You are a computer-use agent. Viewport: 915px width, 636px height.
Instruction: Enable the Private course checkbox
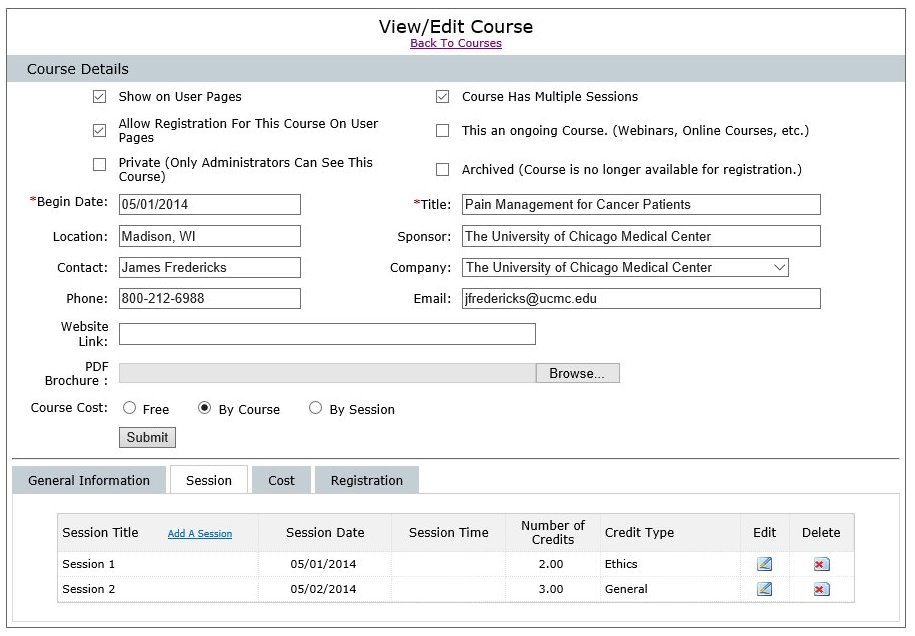point(99,164)
